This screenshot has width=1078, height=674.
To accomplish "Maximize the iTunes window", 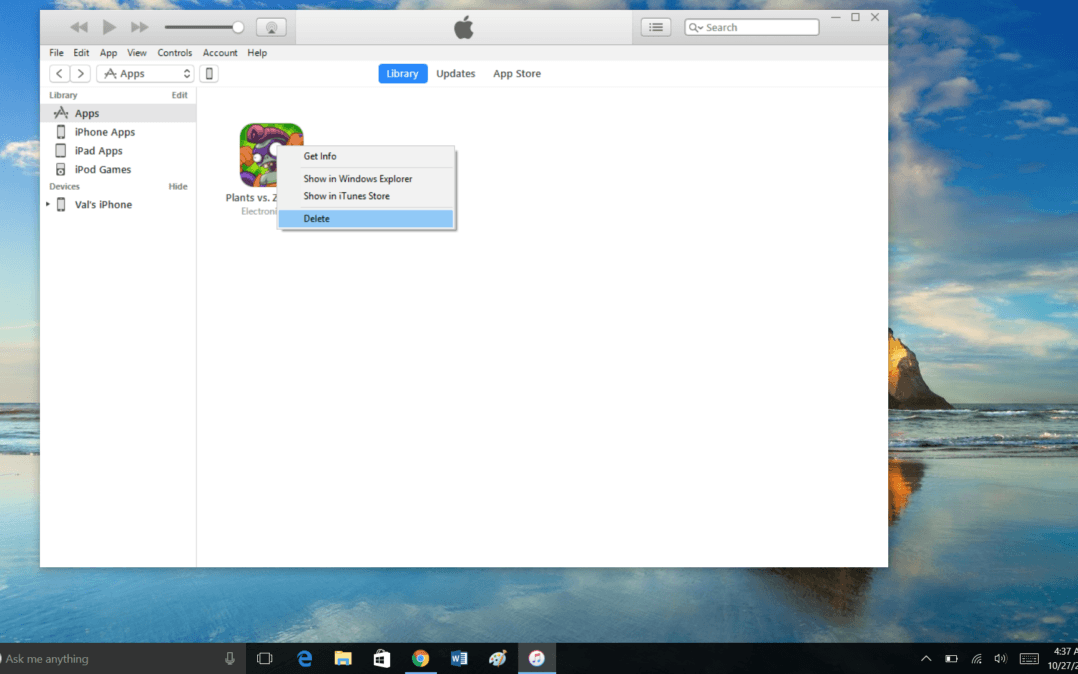I will point(855,17).
